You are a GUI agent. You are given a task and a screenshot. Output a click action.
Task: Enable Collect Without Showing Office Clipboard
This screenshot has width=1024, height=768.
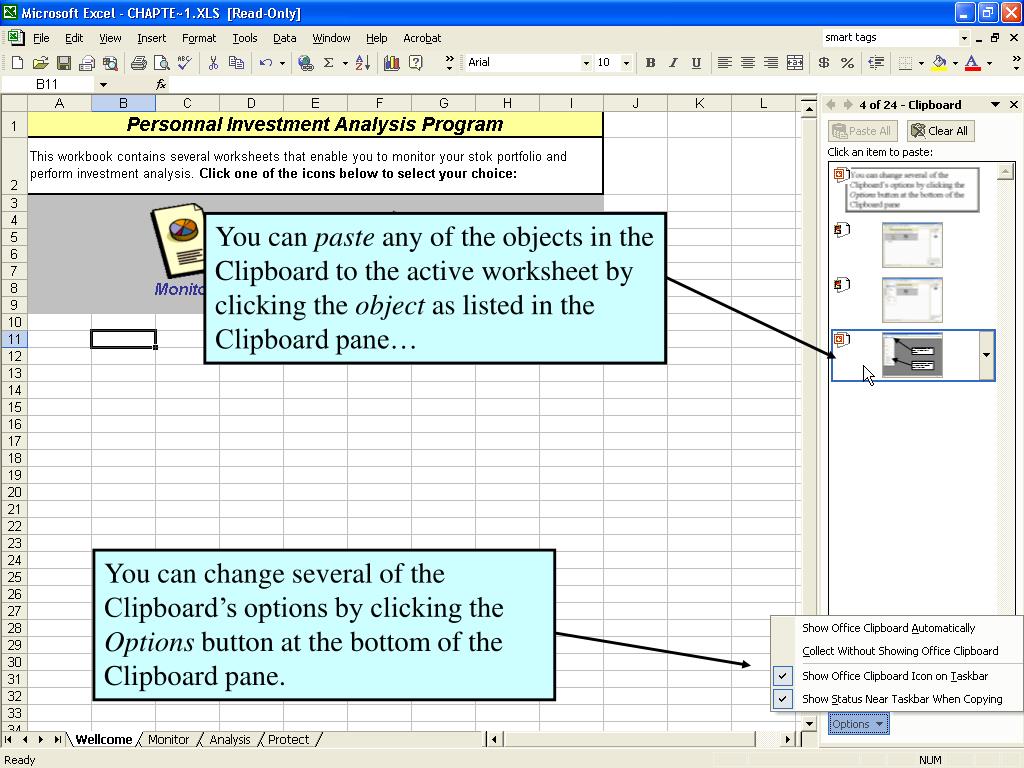pos(900,651)
